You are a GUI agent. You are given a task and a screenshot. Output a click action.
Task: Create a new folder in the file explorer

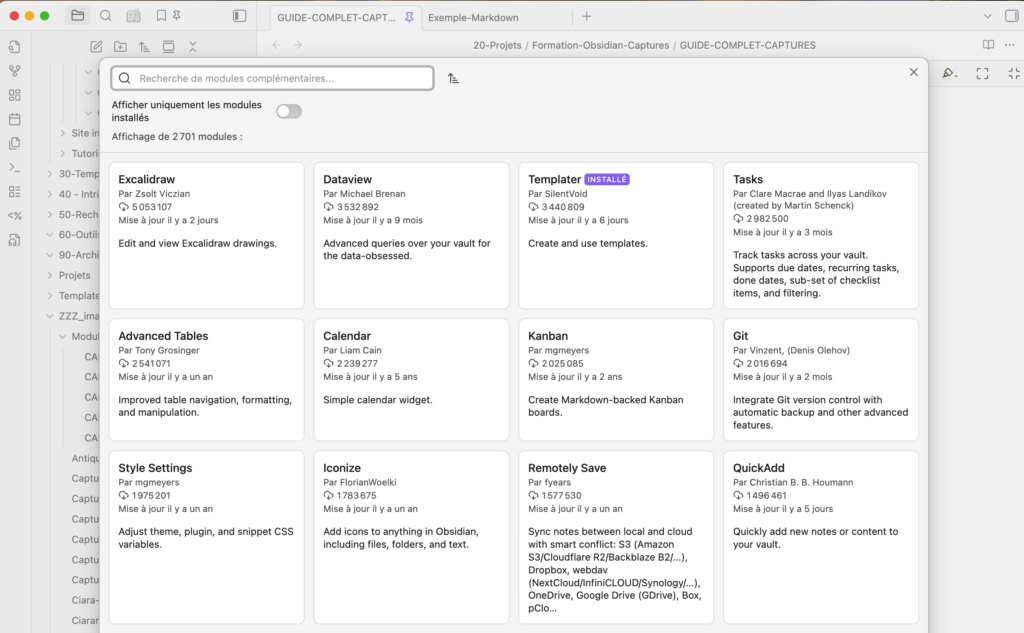(x=120, y=47)
